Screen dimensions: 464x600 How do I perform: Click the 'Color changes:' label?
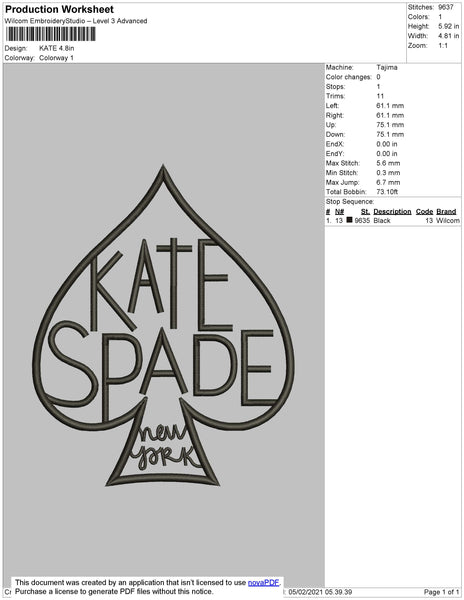tap(348, 77)
